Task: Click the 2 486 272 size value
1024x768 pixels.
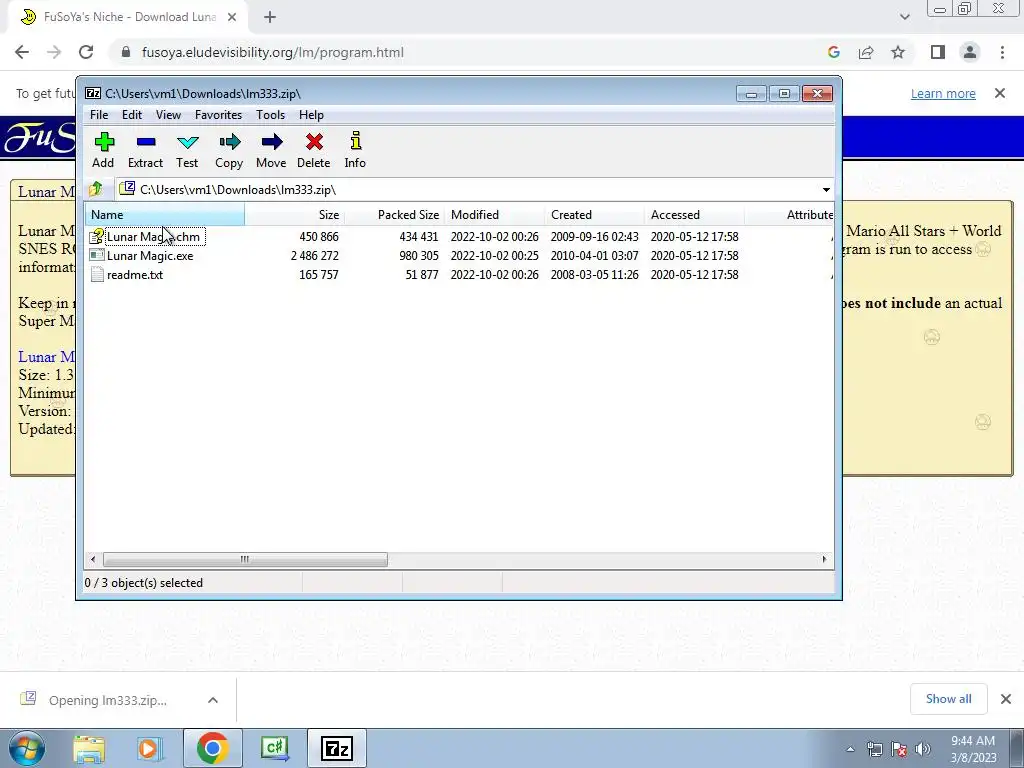Action: pos(315,255)
